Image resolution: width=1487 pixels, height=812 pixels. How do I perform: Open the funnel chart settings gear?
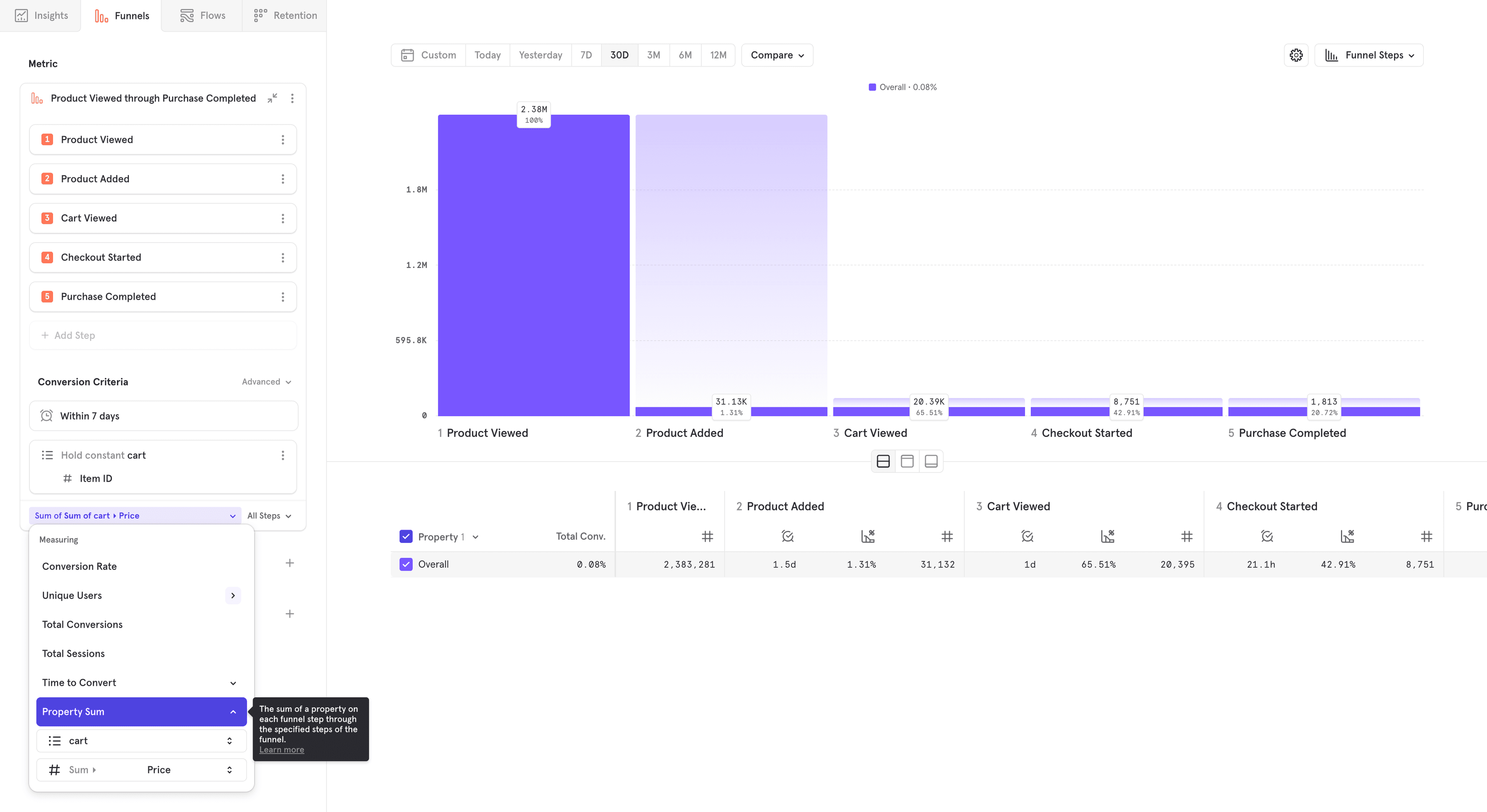click(x=1296, y=55)
